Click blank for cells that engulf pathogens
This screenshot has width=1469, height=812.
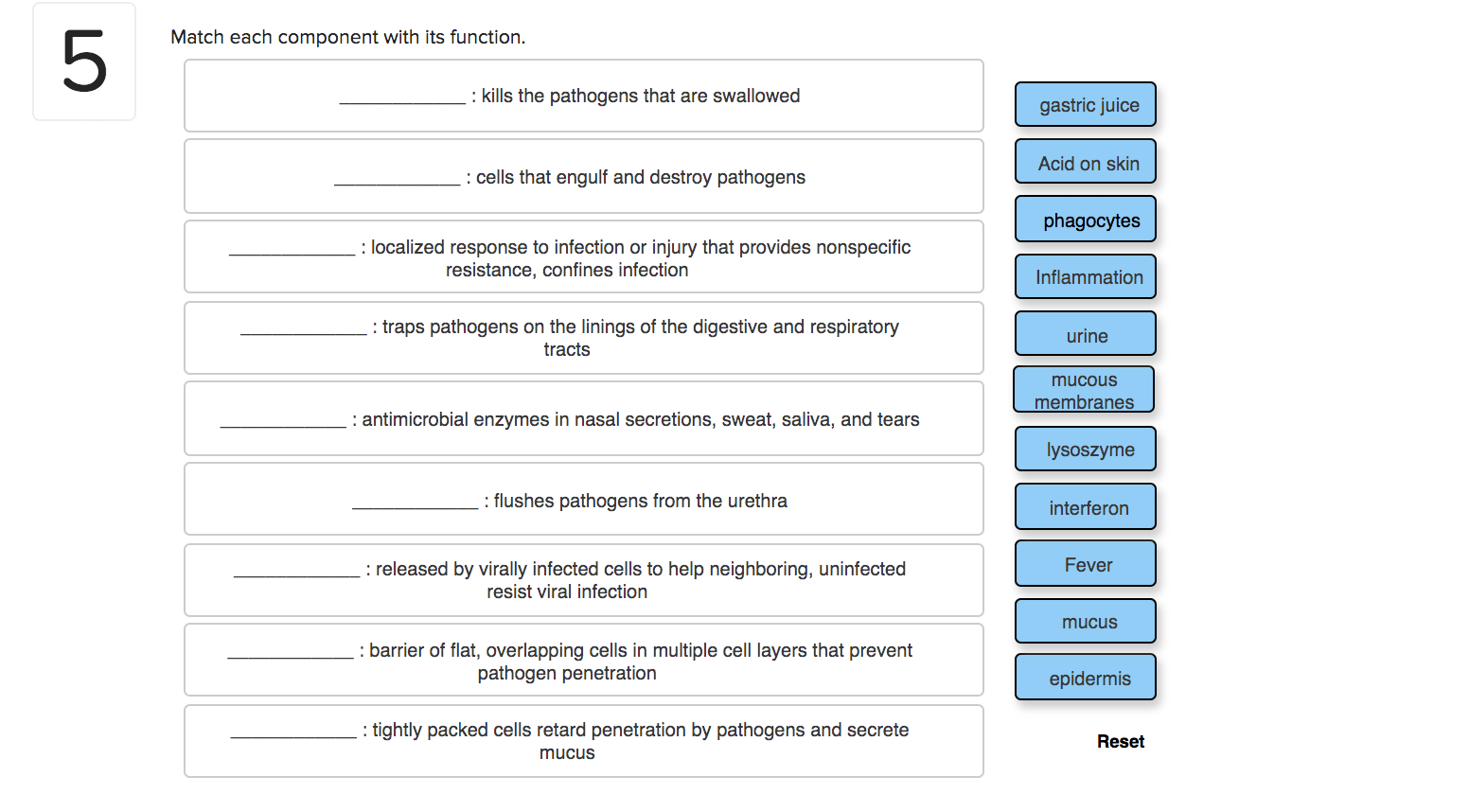(x=397, y=179)
